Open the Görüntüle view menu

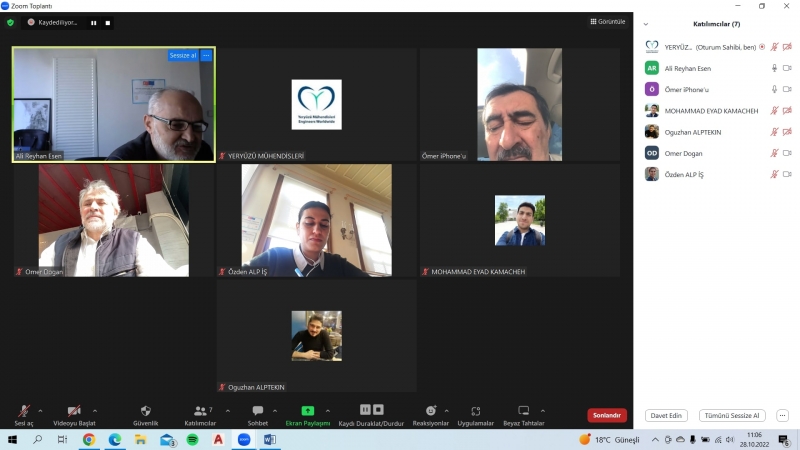click(x=608, y=21)
